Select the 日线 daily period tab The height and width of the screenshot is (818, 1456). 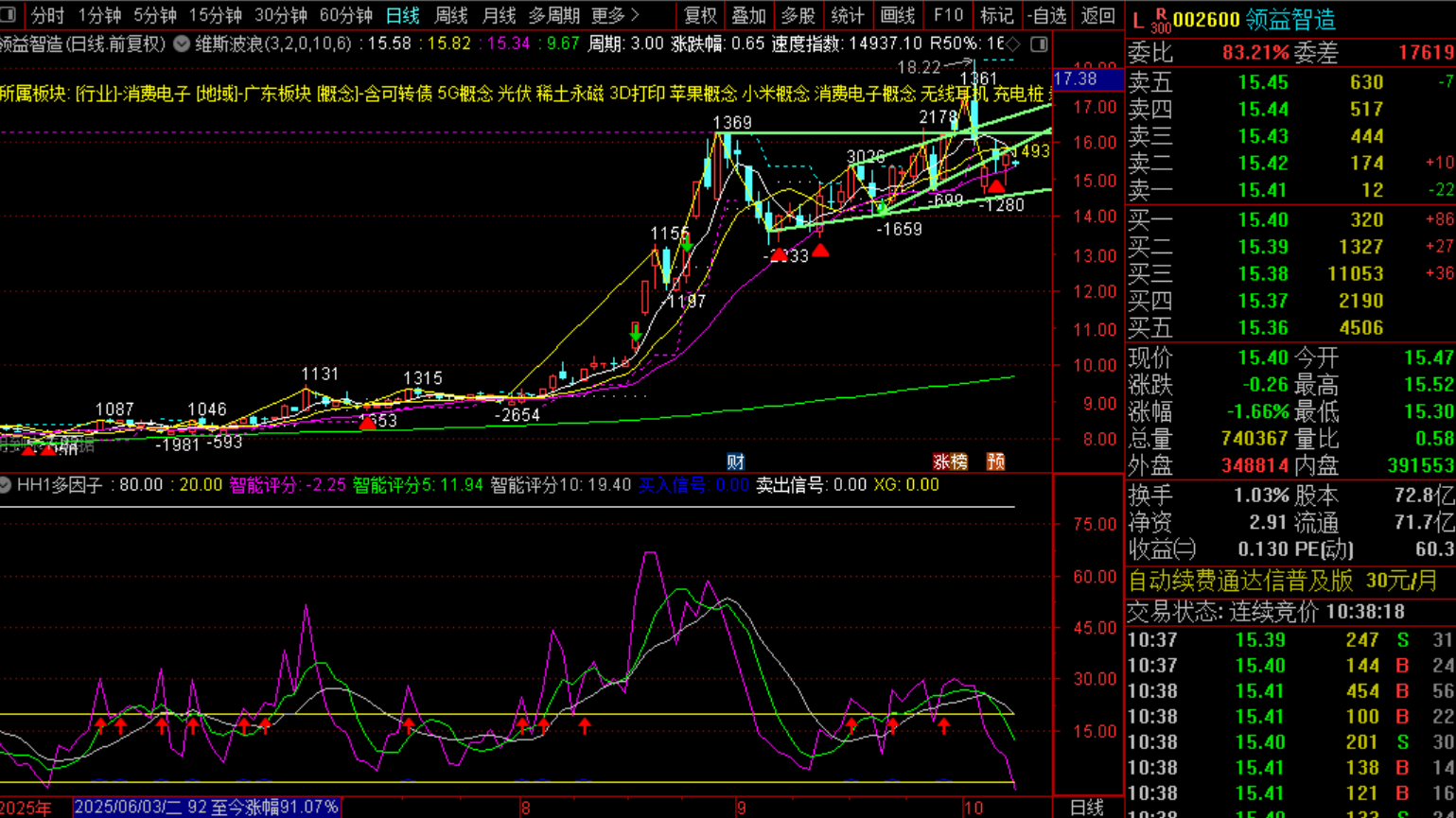point(402,15)
